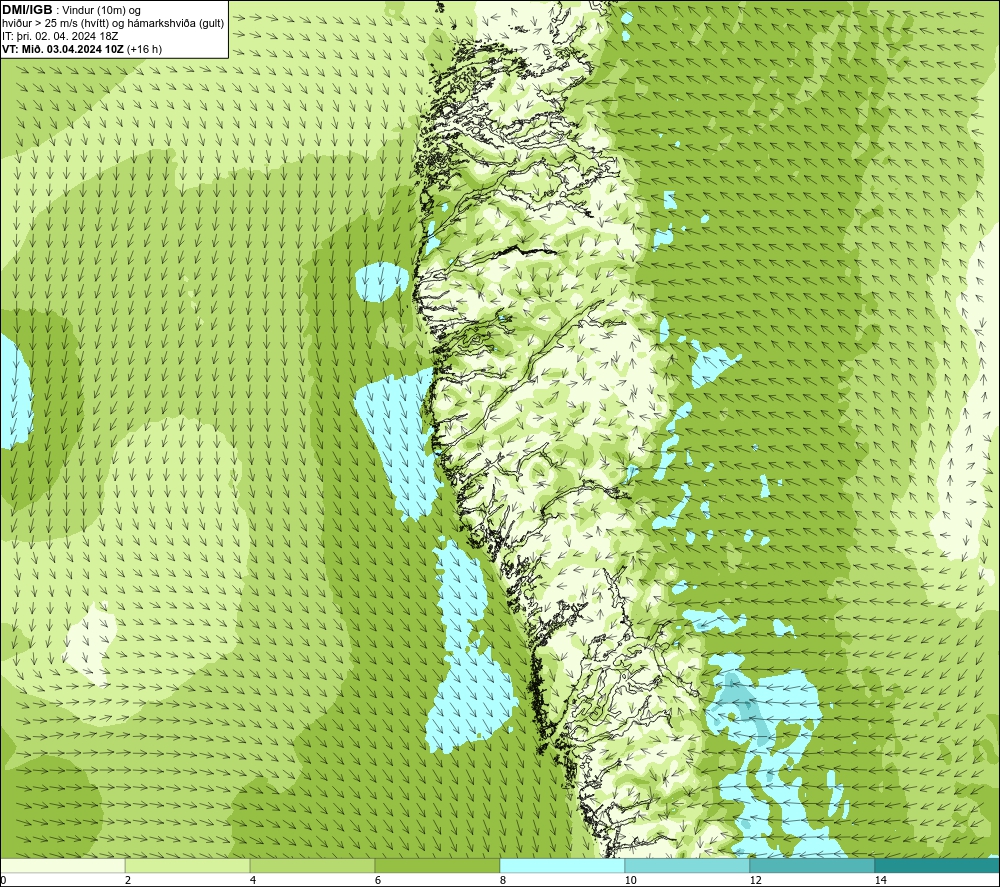Pick the pale cream 0–2 color scale segment
The image size is (1000, 887).
62,865
